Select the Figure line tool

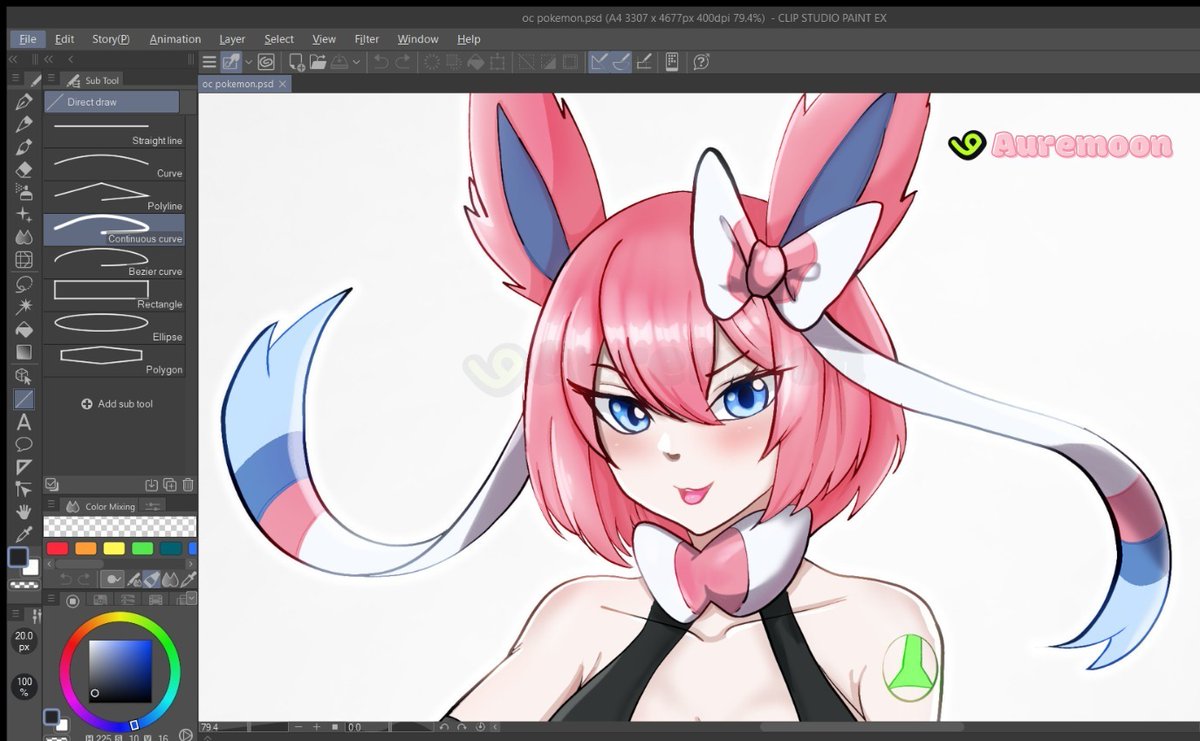point(24,399)
